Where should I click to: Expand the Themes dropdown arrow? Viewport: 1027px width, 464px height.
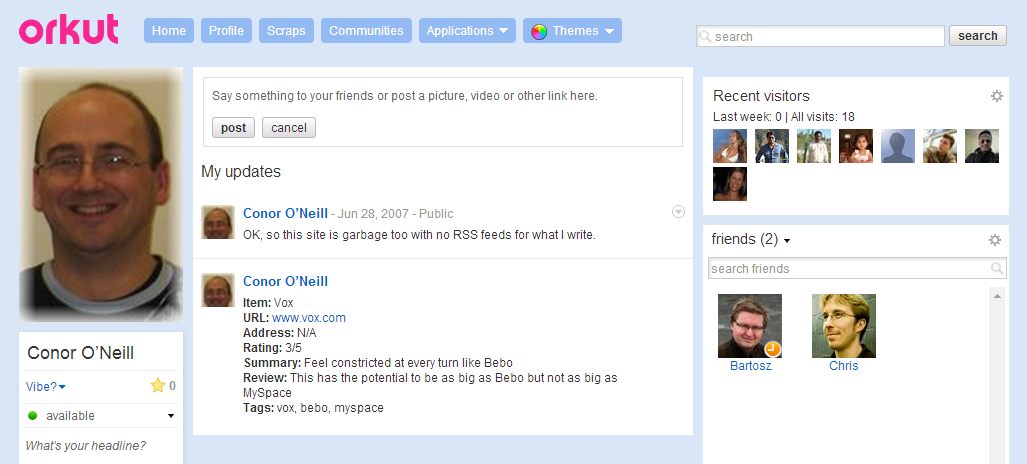click(x=609, y=31)
